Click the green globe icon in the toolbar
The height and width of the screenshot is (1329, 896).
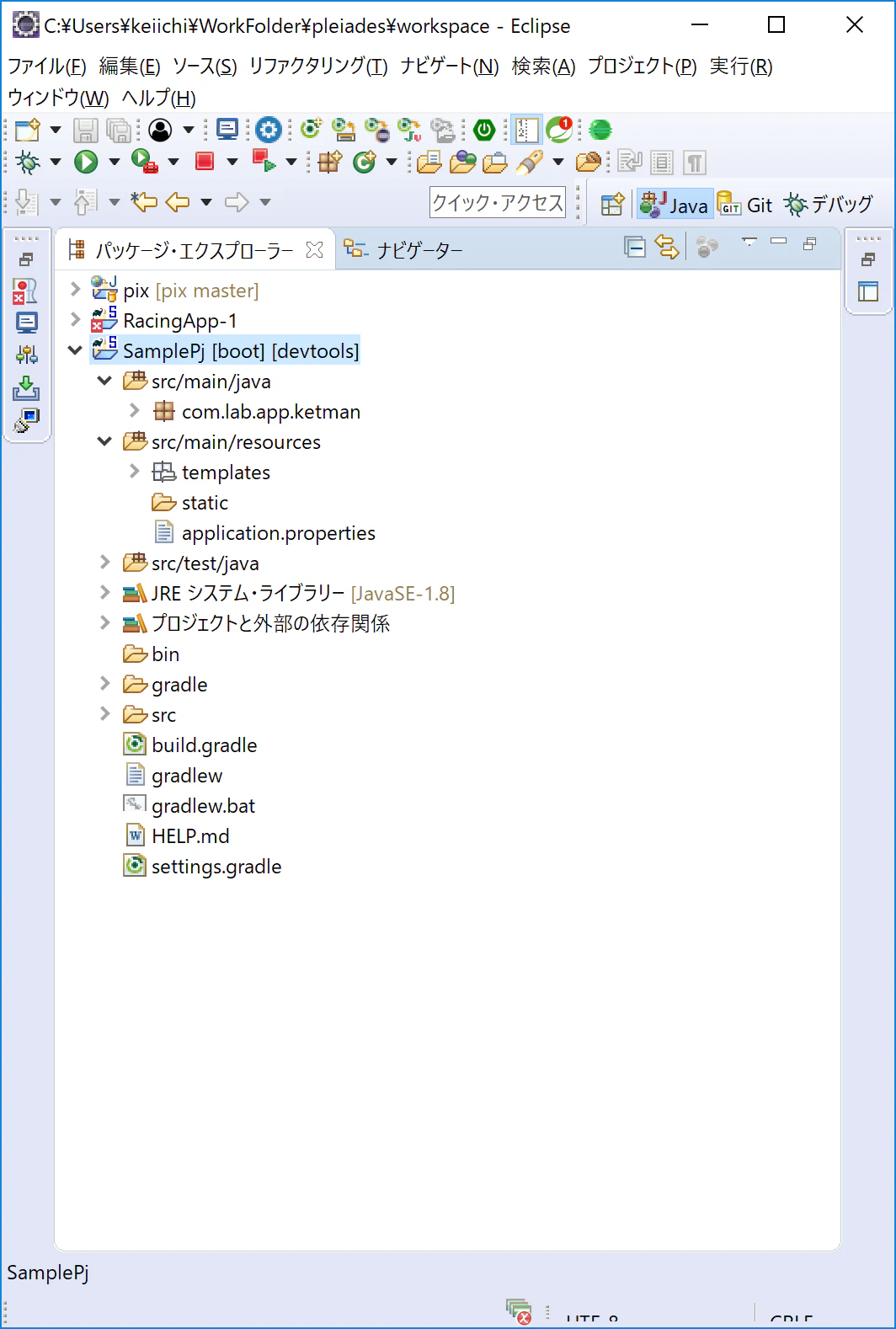[600, 130]
